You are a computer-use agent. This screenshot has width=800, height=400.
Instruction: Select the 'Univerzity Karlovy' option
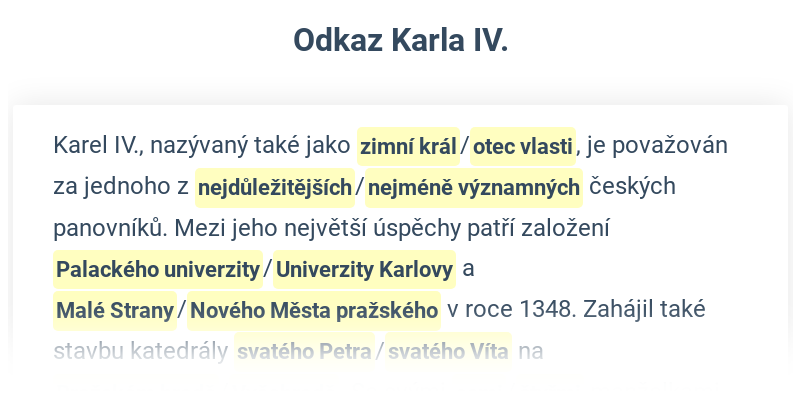pos(364,269)
